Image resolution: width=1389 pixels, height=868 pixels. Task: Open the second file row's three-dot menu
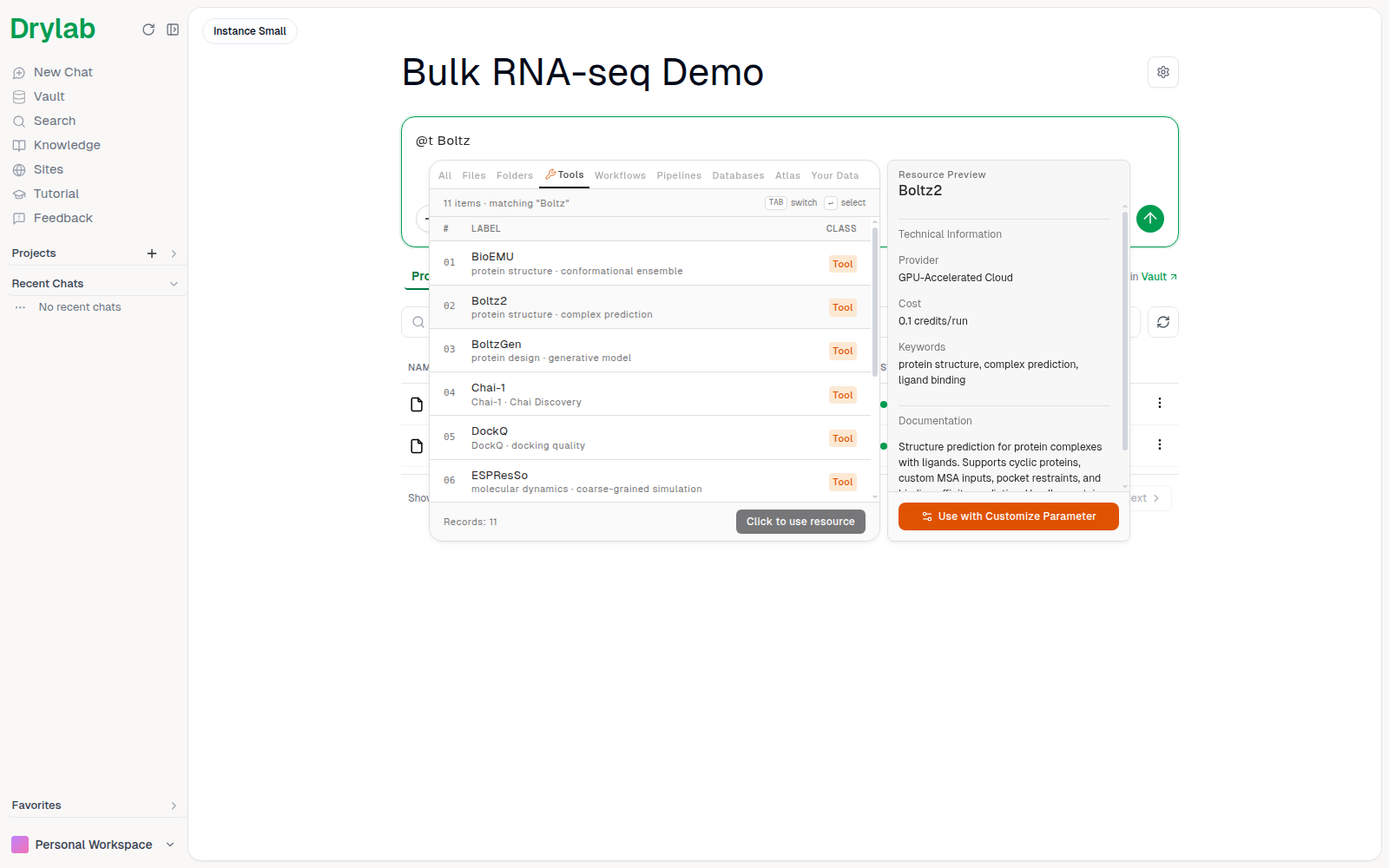[1160, 444]
